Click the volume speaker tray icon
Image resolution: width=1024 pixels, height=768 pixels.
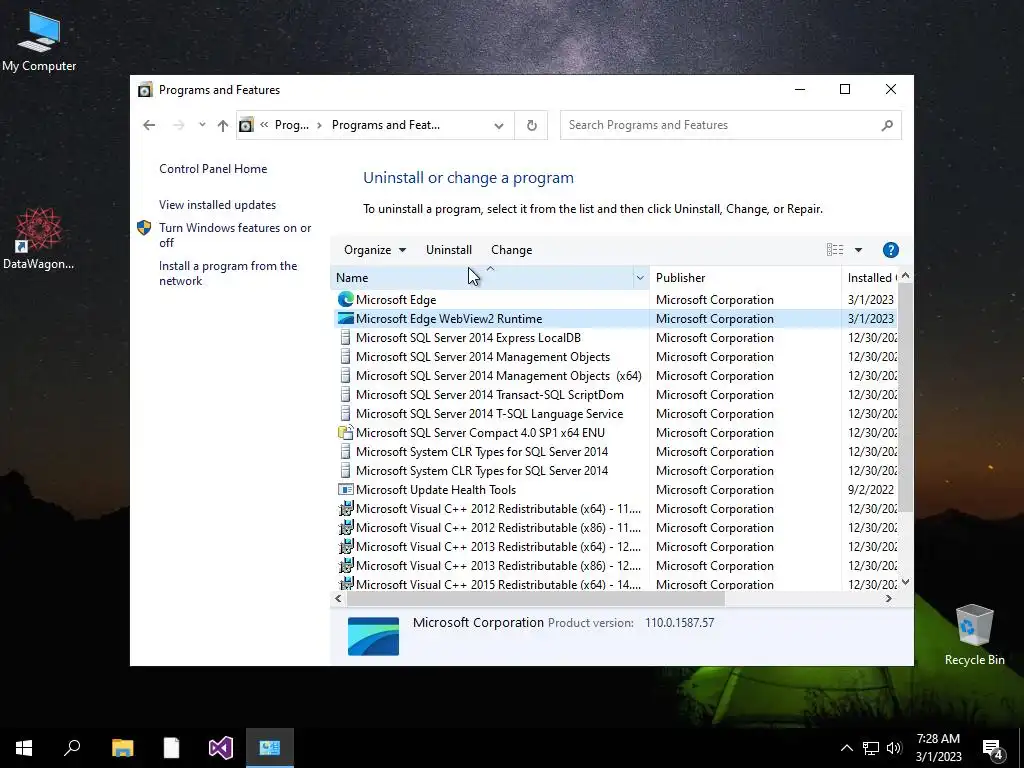point(894,748)
